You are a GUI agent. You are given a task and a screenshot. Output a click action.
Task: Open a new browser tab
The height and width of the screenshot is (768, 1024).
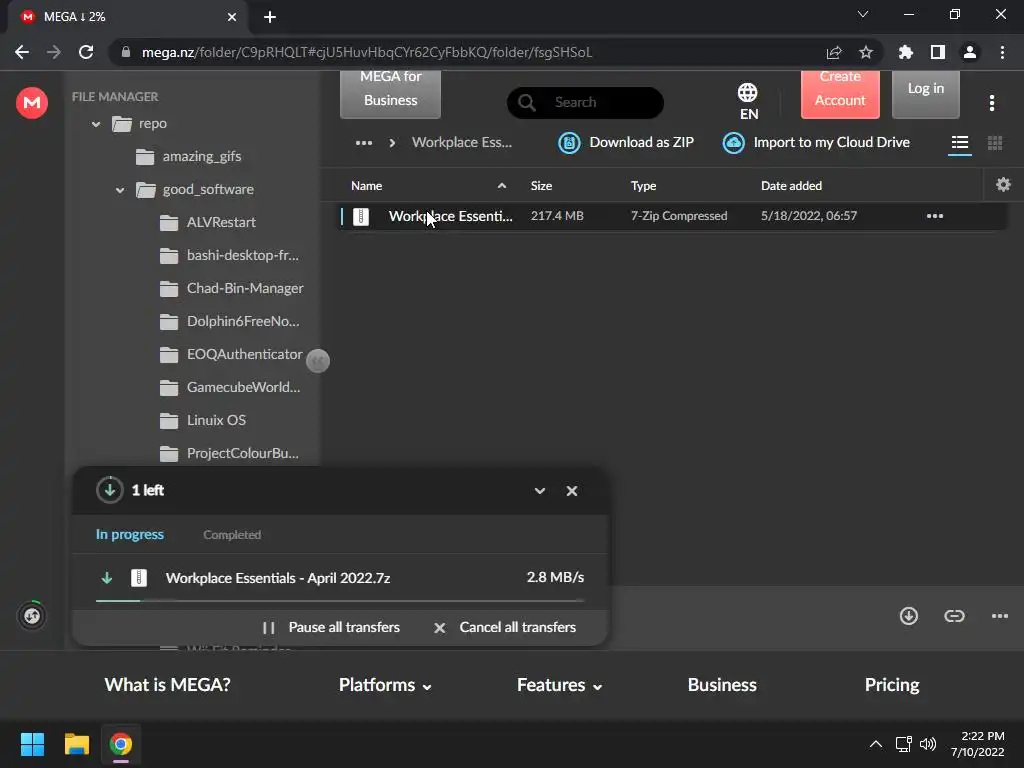(x=270, y=17)
